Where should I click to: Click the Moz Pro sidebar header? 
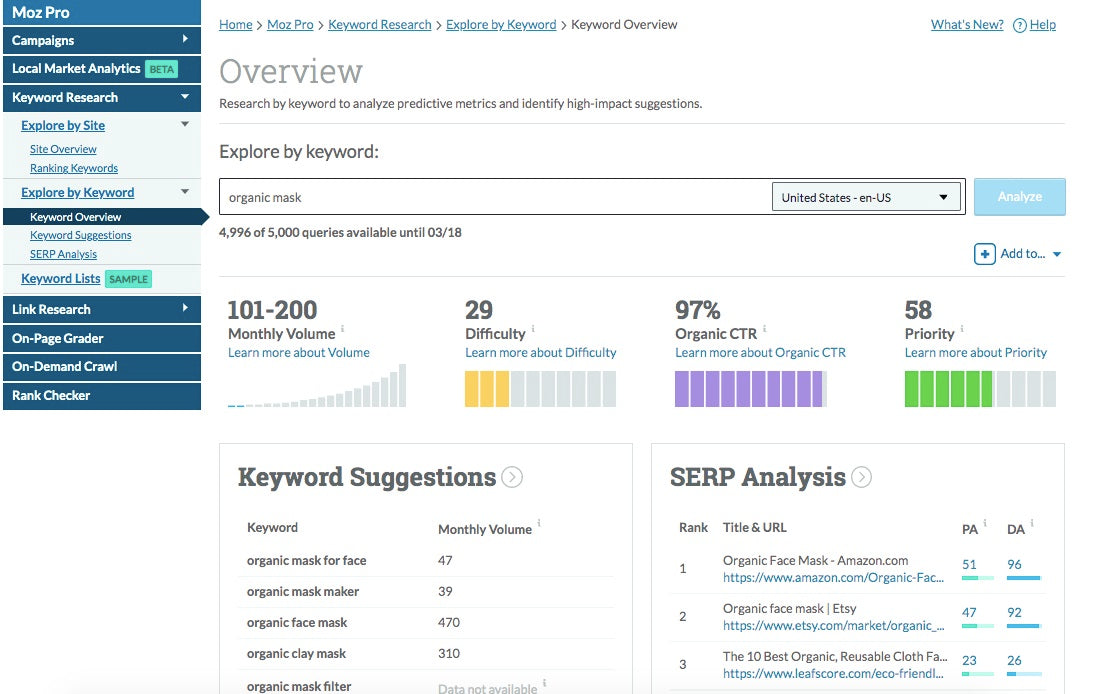click(x=102, y=12)
